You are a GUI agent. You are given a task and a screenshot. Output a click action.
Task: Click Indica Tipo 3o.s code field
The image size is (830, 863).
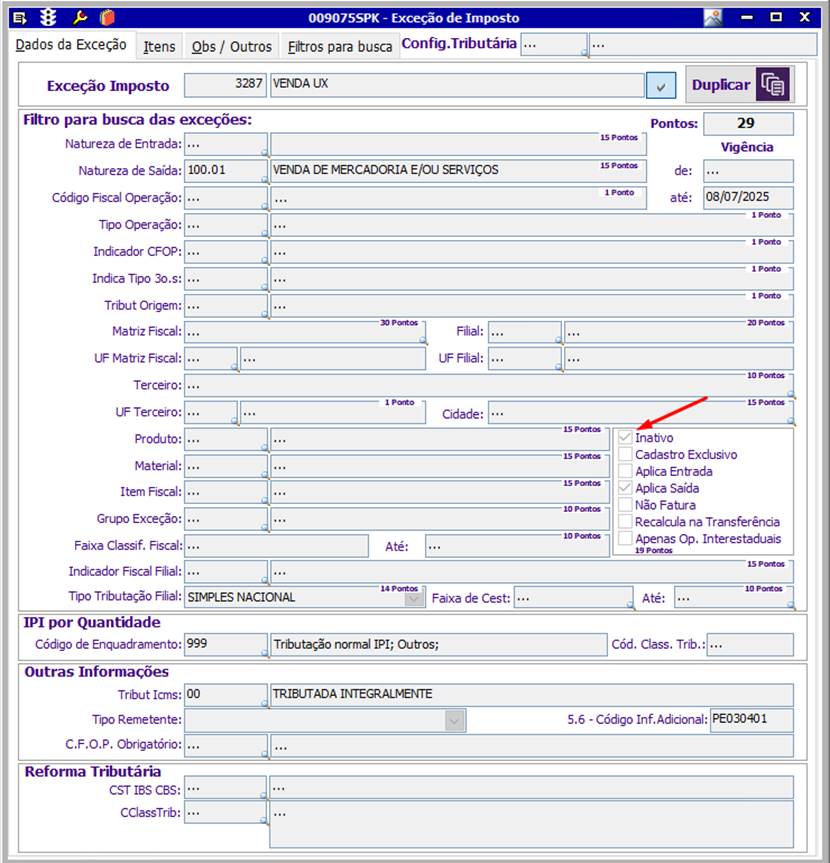pyautogui.click(x=225, y=278)
